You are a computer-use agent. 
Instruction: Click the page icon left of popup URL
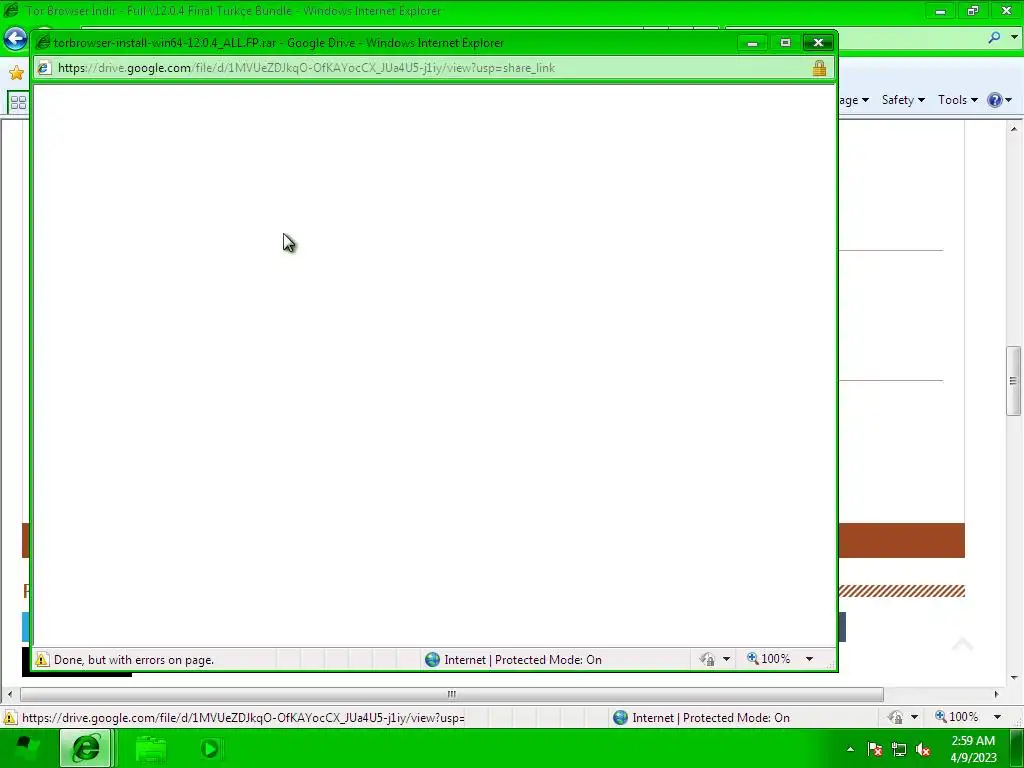[44, 68]
